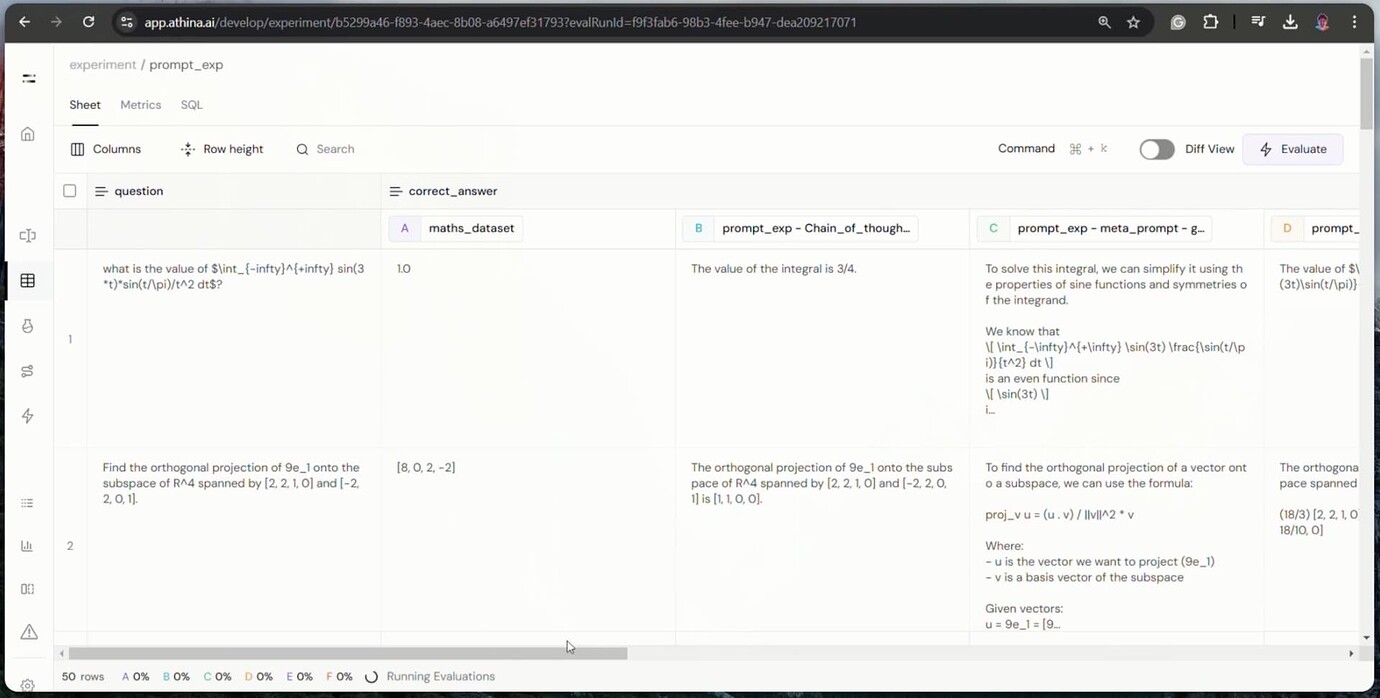Click the browser reload icon
The image size is (1380, 698).
tap(88, 22)
